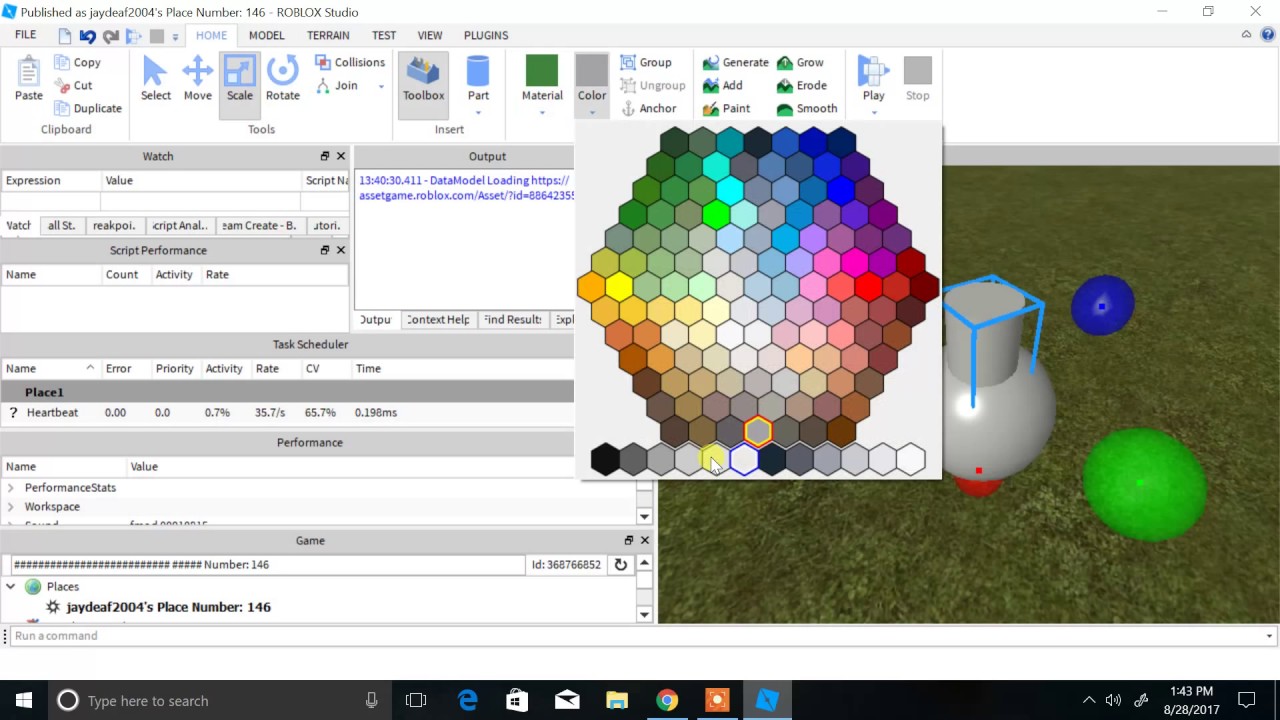Switch to the TEST ribbon tab
The image size is (1280, 720).
coord(384,35)
